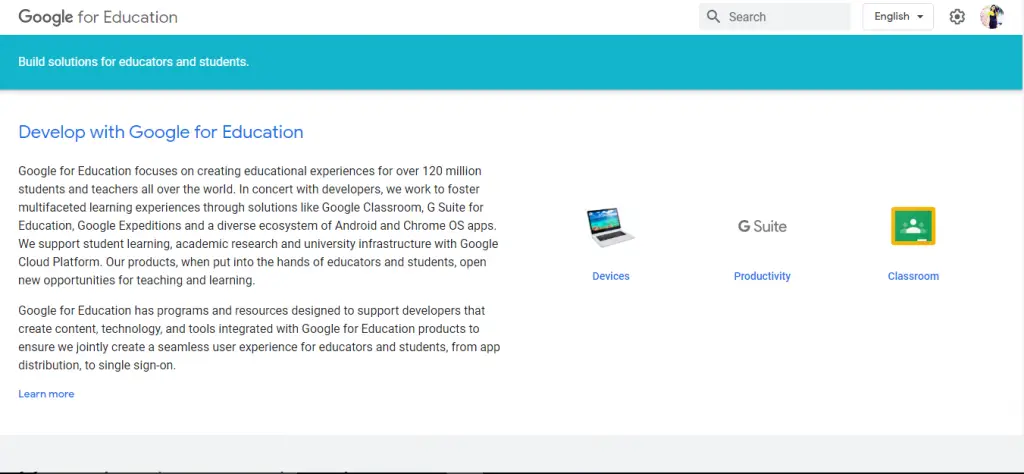Click the caret arrow beside English
1024x474 pixels.
(x=919, y=17)
